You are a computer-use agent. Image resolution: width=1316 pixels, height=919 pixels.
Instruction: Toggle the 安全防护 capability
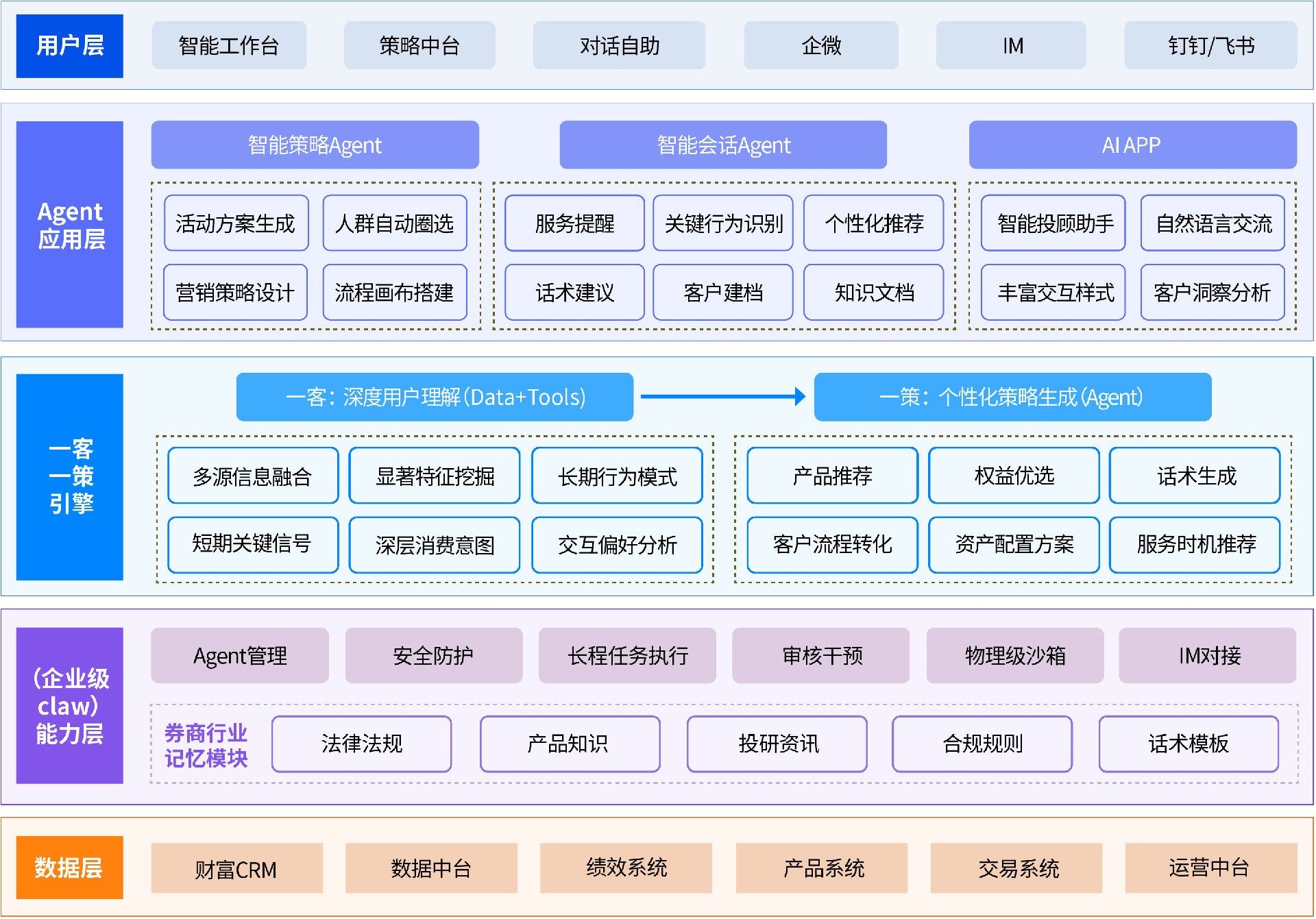(x=434, y=656)
